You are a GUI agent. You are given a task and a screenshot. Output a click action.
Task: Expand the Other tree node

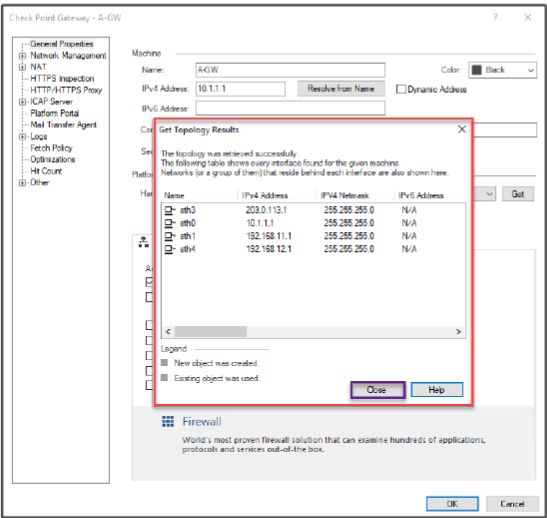(22, 182)
